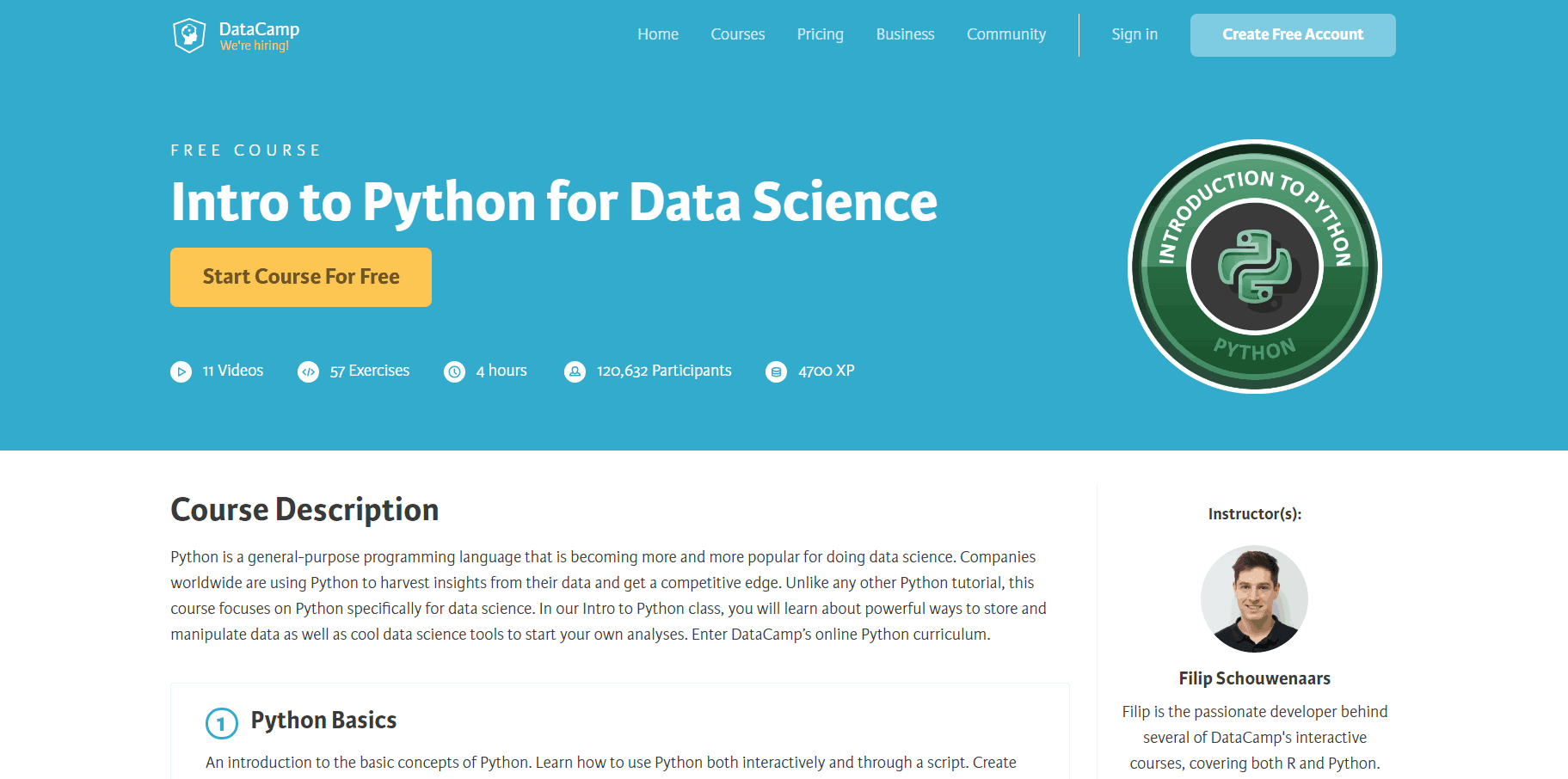This screenshot has width=1568, height=779.
Task: Click the XP coin stack icon
Action: point(776,371)
